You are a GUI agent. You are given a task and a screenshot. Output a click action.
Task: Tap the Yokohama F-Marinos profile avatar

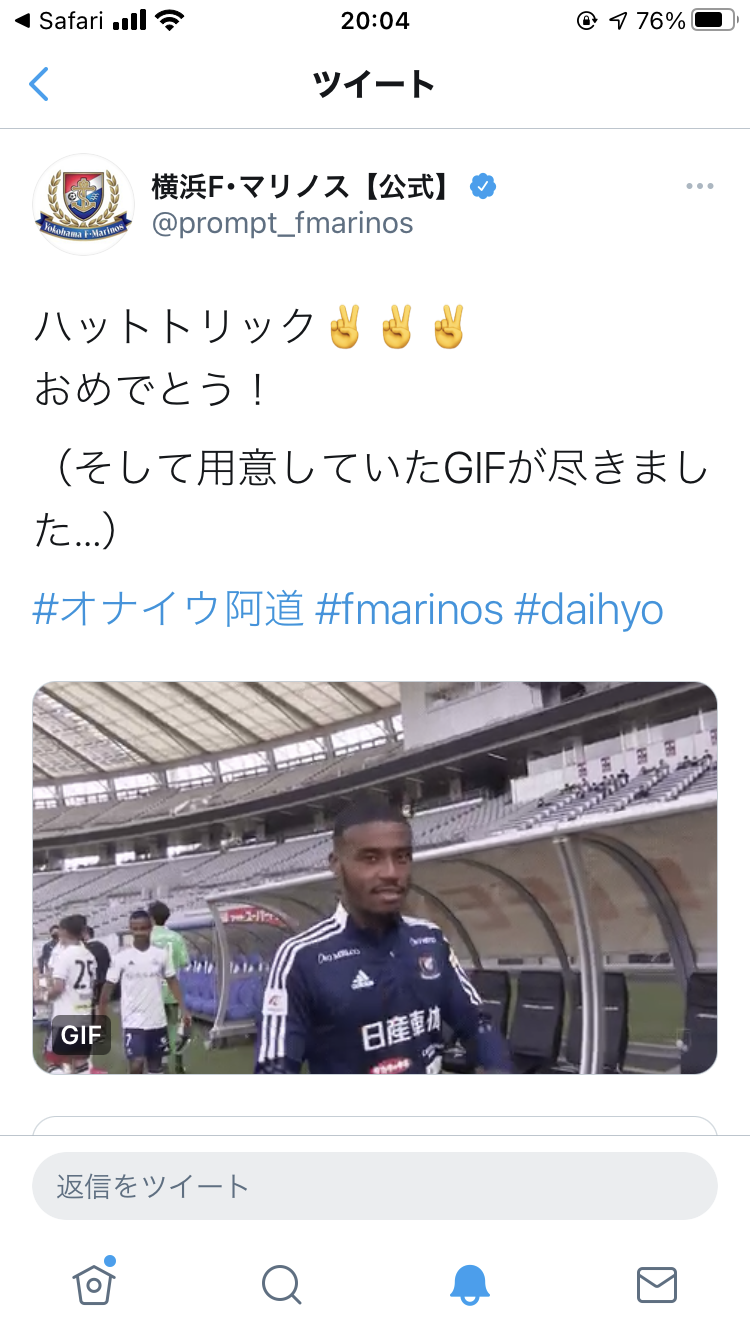point(83,204)
